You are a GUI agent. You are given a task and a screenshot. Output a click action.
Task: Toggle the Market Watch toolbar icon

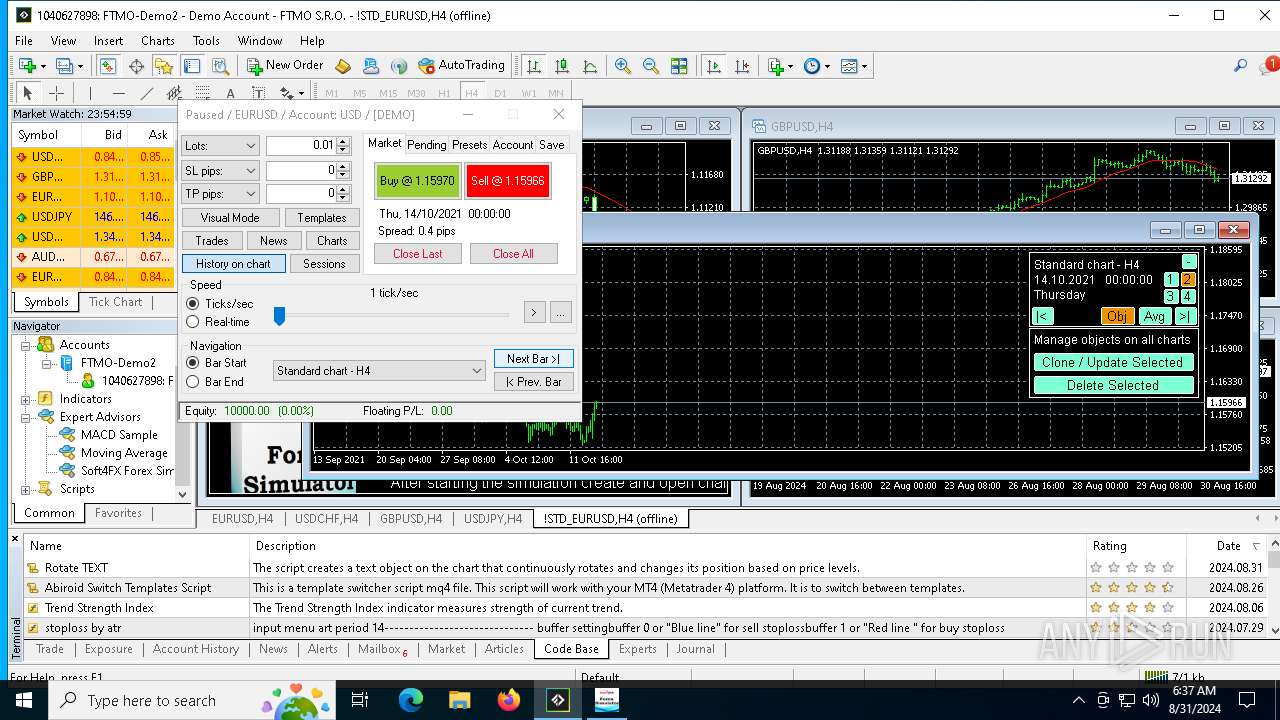click(107, 66)
